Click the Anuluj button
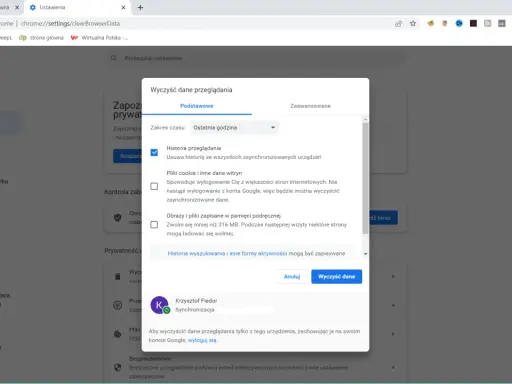 tap(292, 277)
